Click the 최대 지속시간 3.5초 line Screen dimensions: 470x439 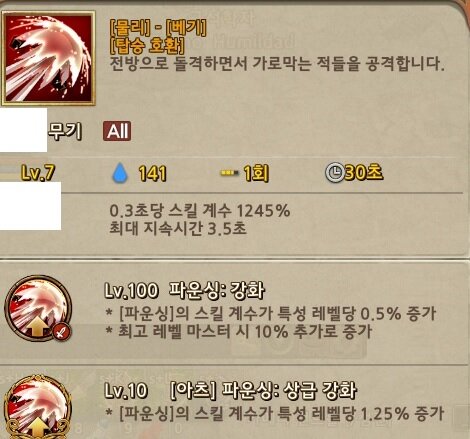[x=178, y=229]
